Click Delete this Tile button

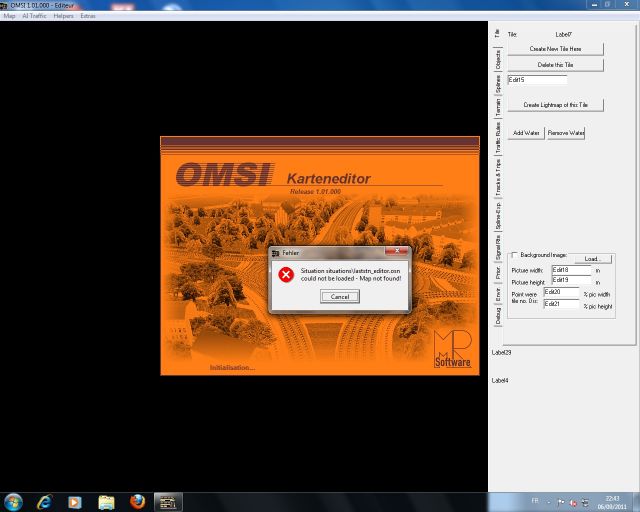click(555, 65)
